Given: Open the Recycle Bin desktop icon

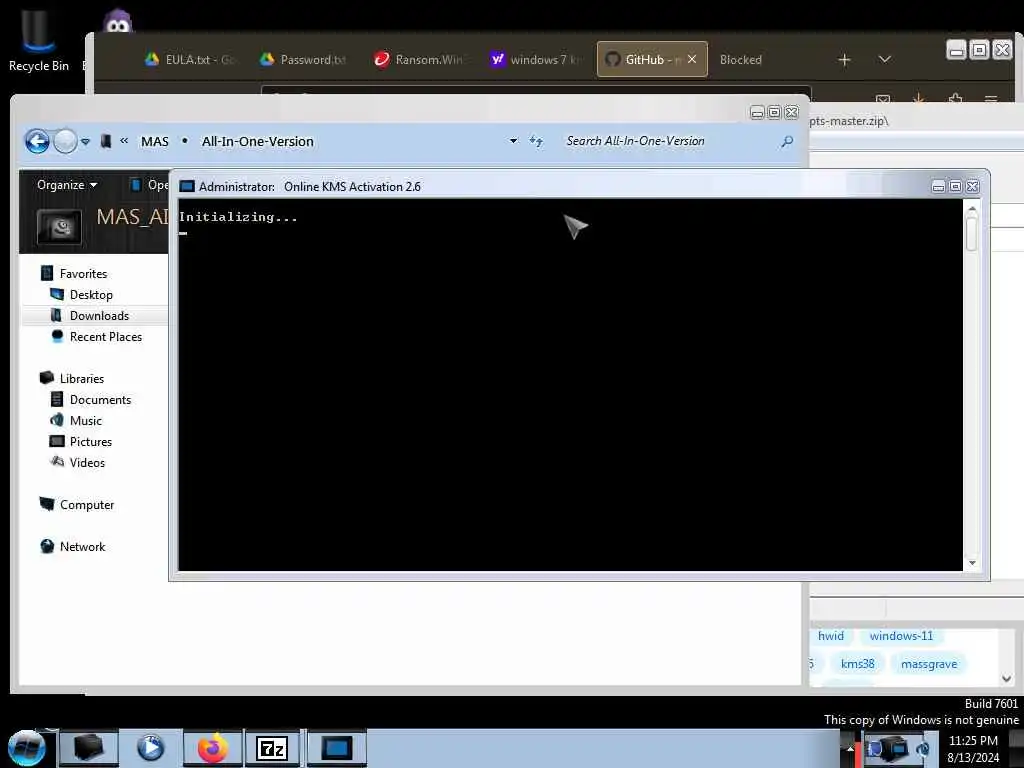Looking at the screenshot, I should [x=38, y=38].
